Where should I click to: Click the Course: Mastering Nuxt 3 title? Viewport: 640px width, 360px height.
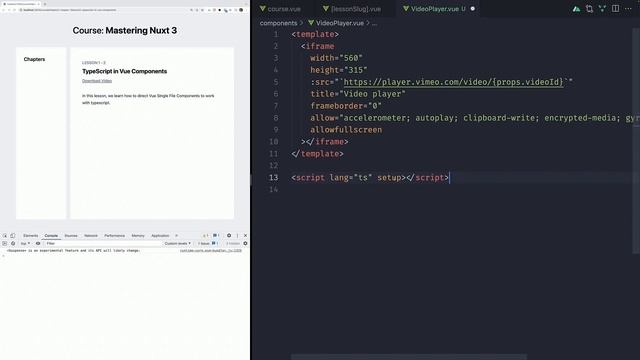[x=124, y=30]
